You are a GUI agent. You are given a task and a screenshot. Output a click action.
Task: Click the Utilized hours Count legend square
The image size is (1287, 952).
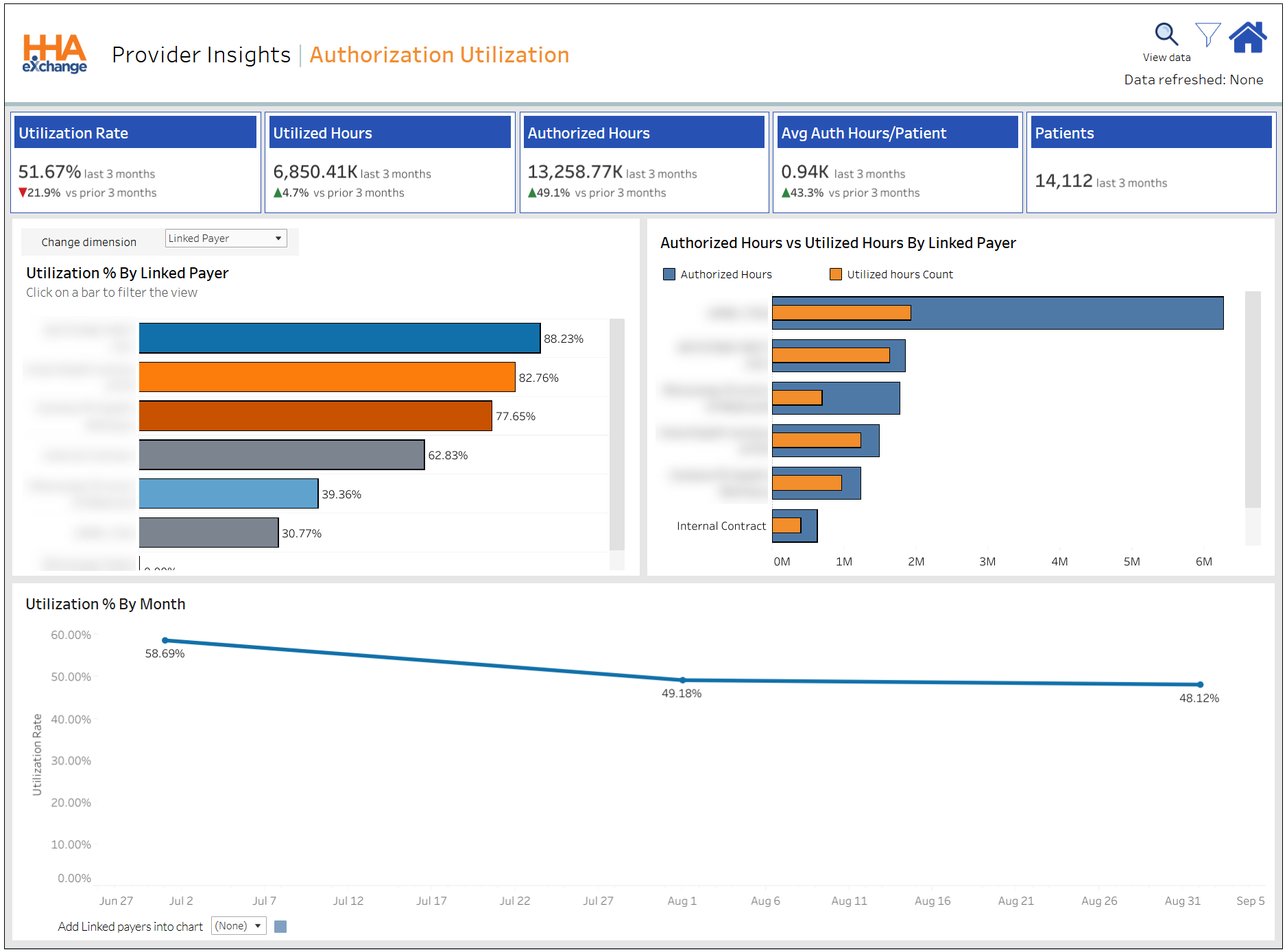[835, 274]
